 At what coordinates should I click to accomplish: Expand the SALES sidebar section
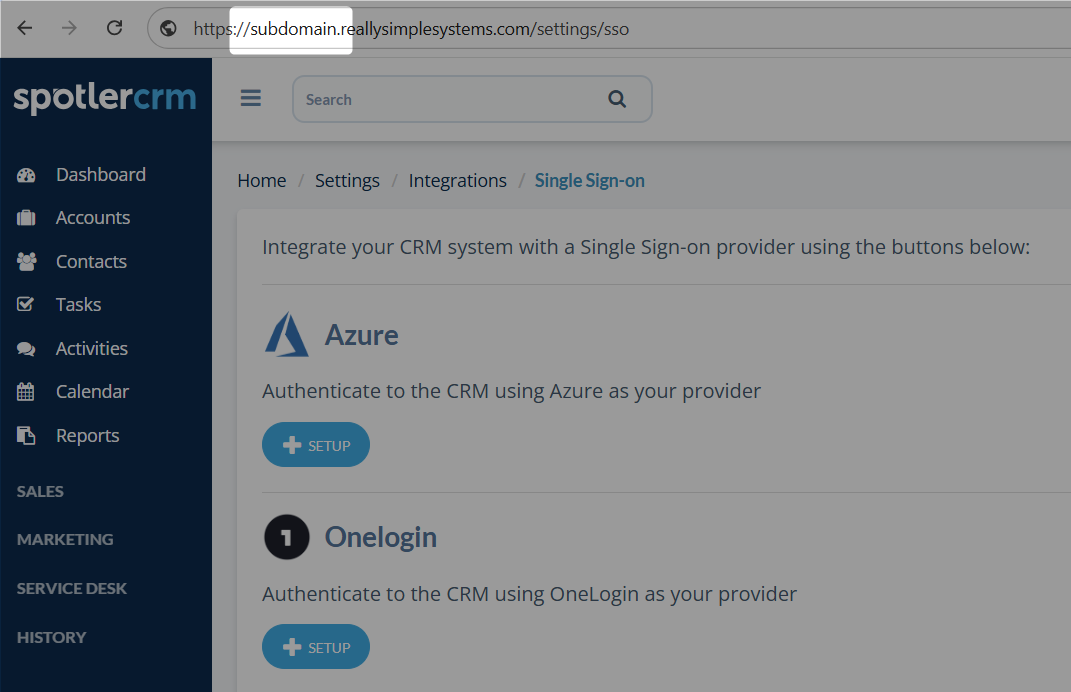point(40,492)
